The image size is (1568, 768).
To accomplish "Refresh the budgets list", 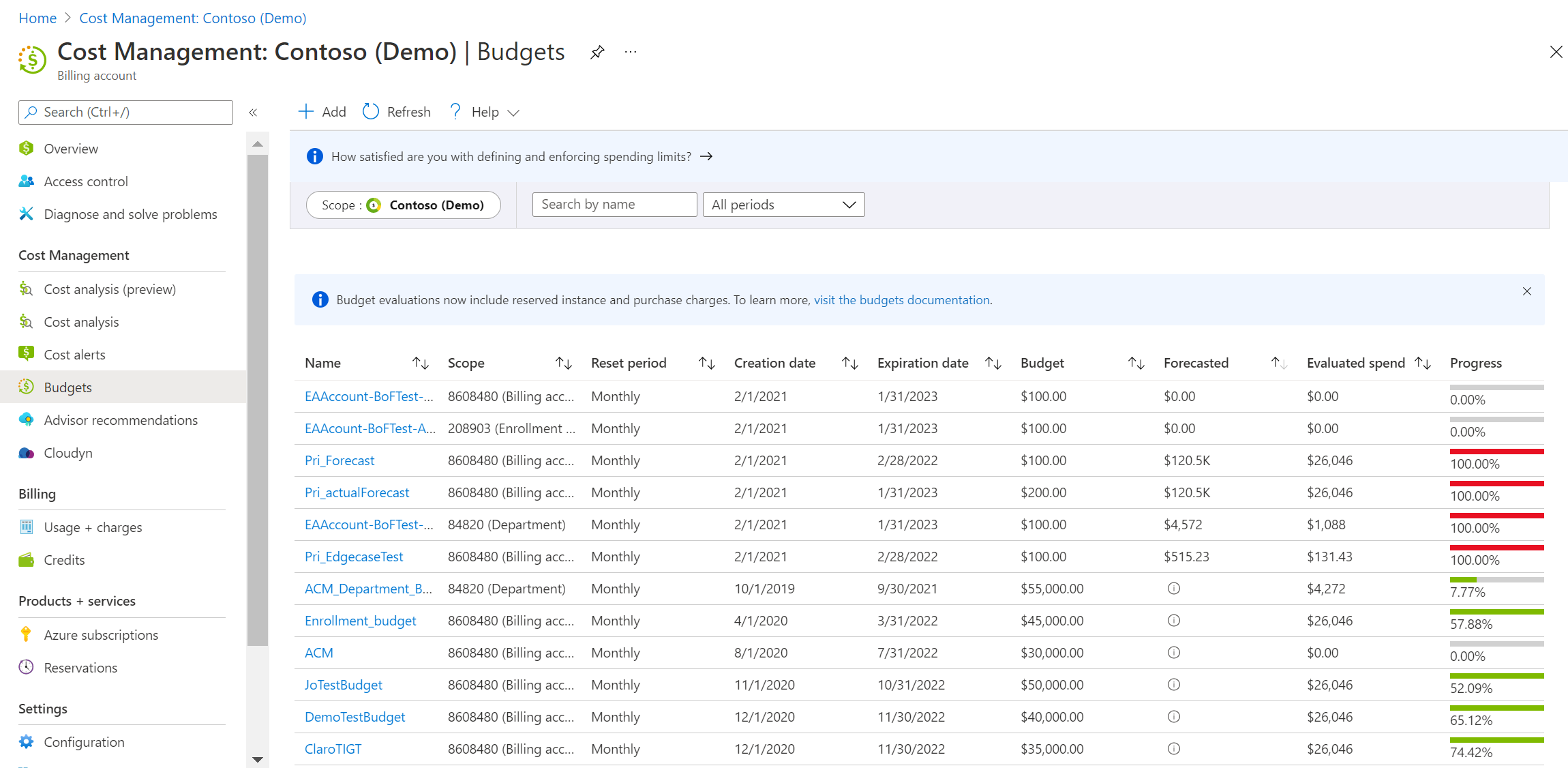I will (397, 112).
